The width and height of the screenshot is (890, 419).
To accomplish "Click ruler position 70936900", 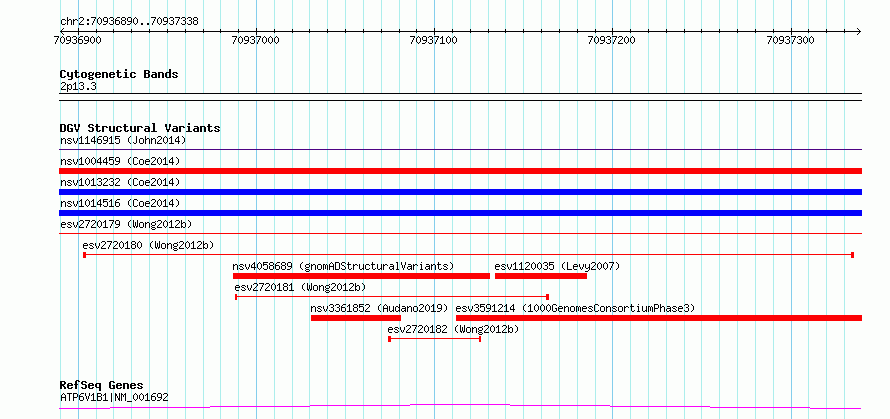I will pos(78,40).
